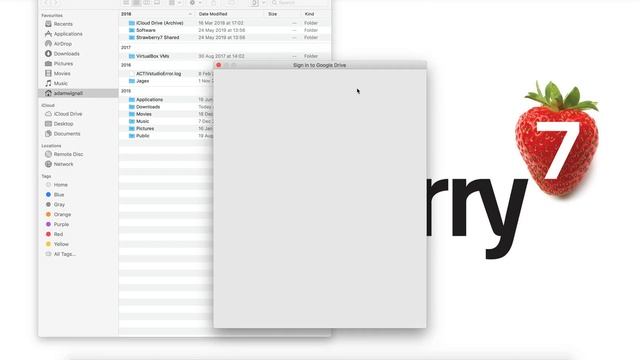Select Network under Locations

point(63,164)
